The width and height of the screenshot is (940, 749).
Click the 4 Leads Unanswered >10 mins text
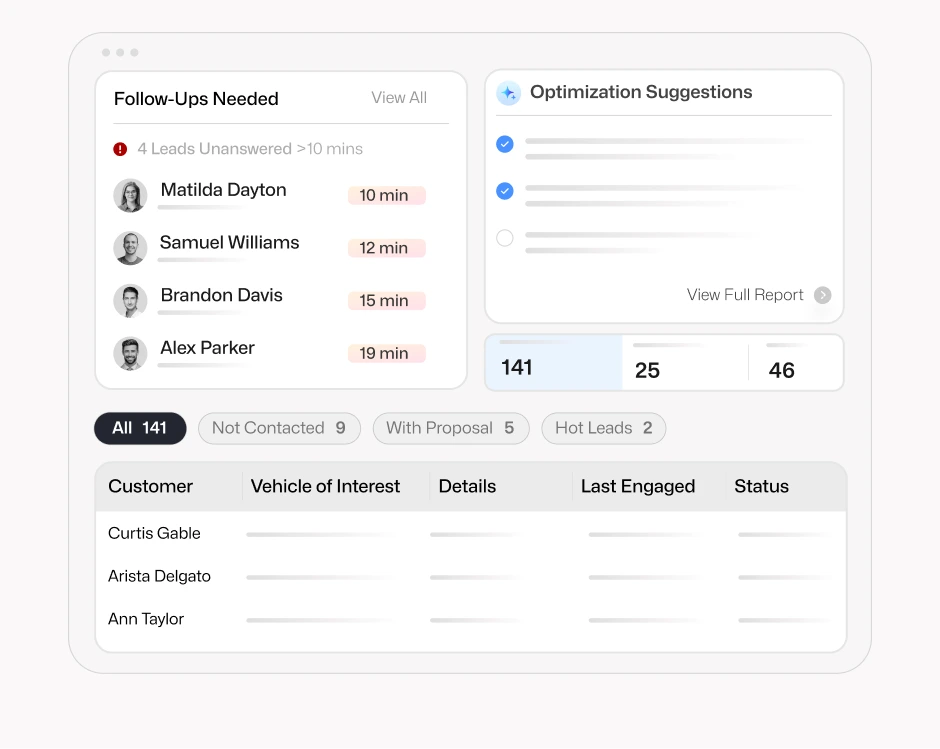click(250, 149)
